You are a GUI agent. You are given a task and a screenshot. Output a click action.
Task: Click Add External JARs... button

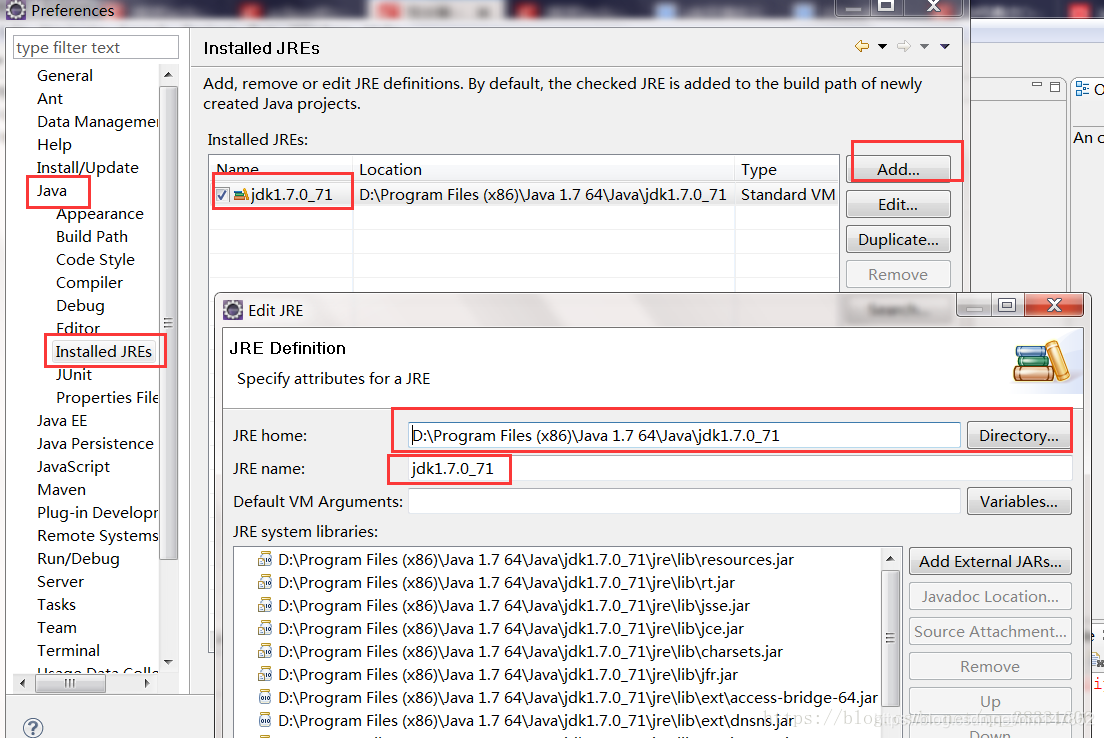990,561
